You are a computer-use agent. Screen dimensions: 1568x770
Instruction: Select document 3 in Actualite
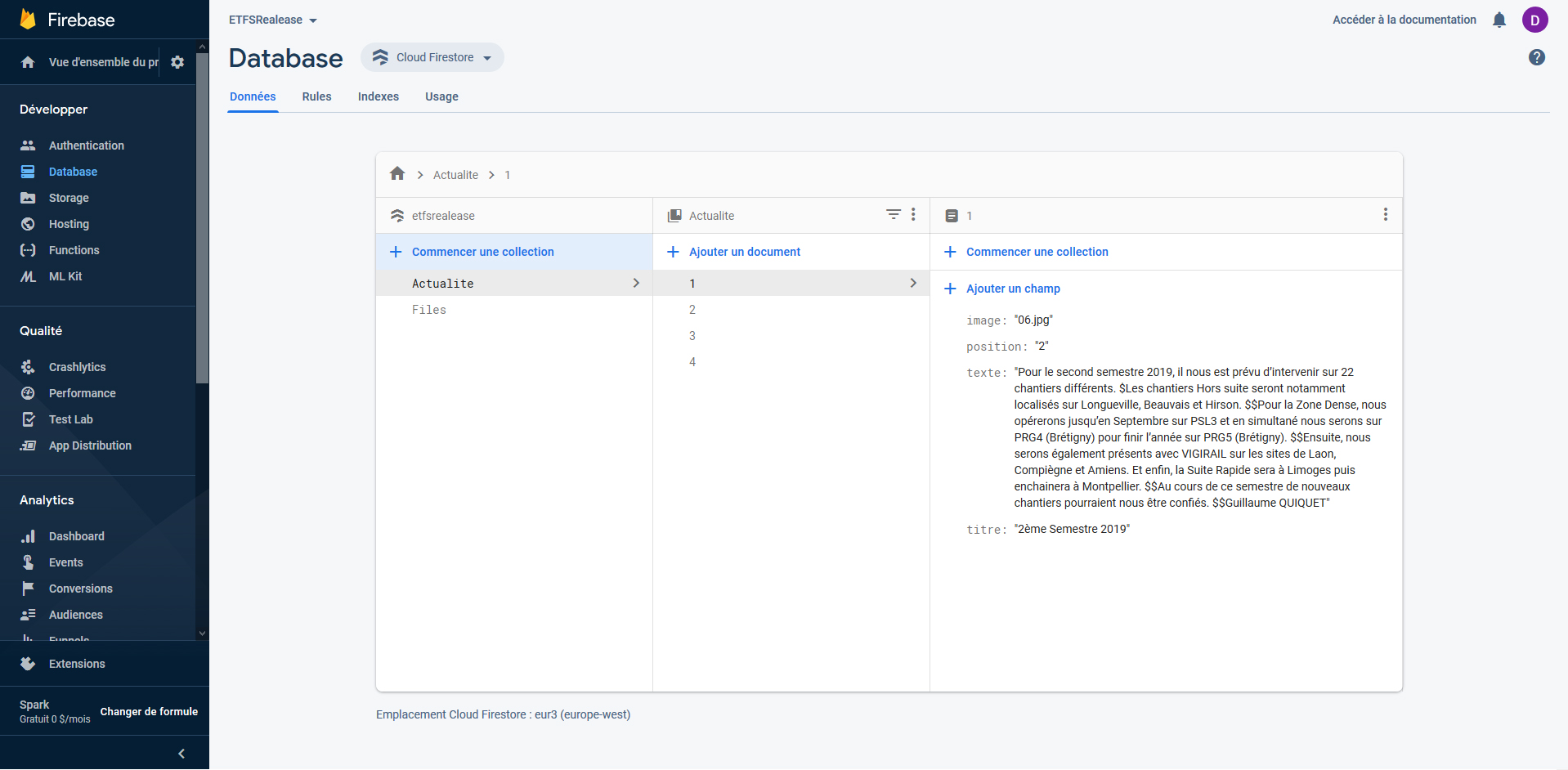point(791,336)
